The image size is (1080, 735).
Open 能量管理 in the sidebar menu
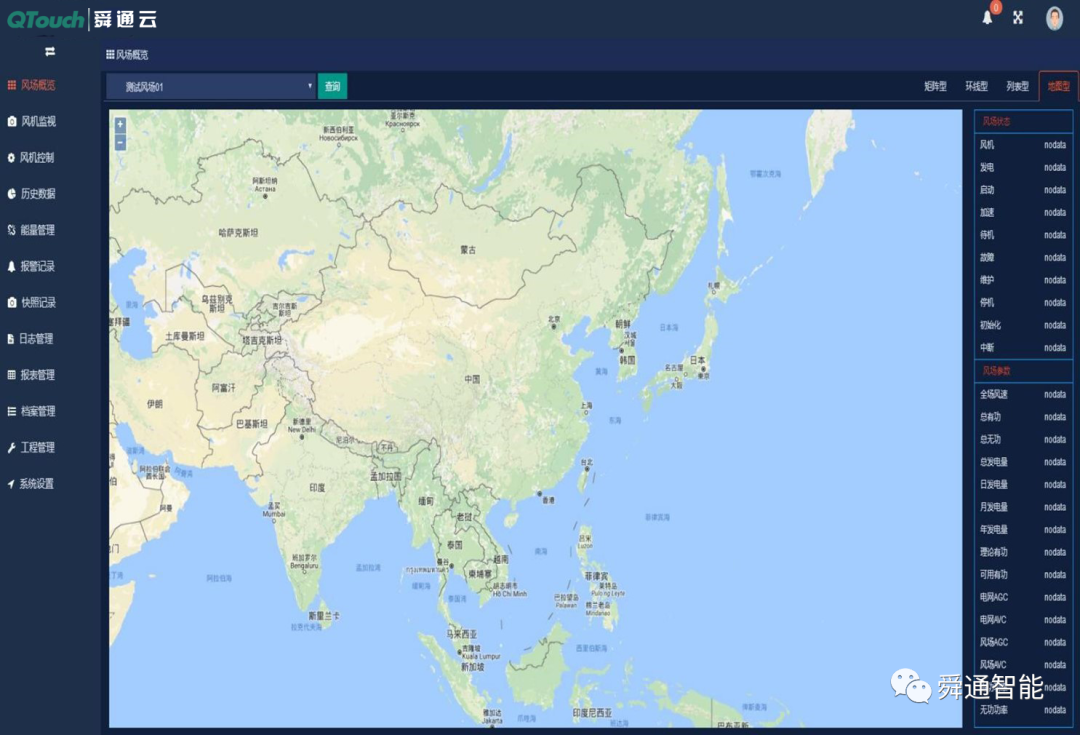(38, 230)
